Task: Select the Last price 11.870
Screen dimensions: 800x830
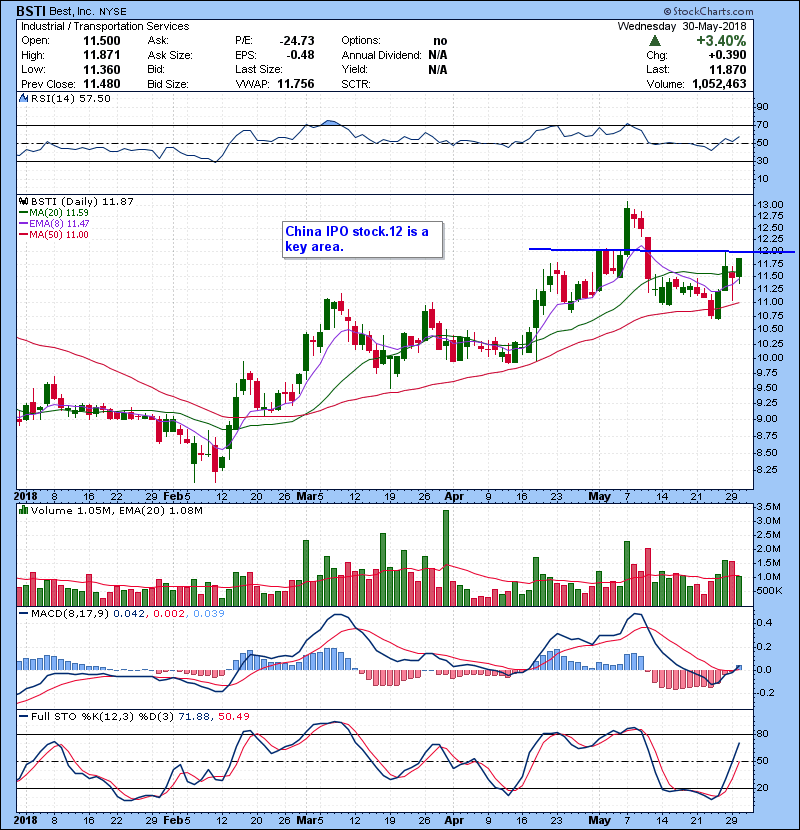Action: coord(728,69)
